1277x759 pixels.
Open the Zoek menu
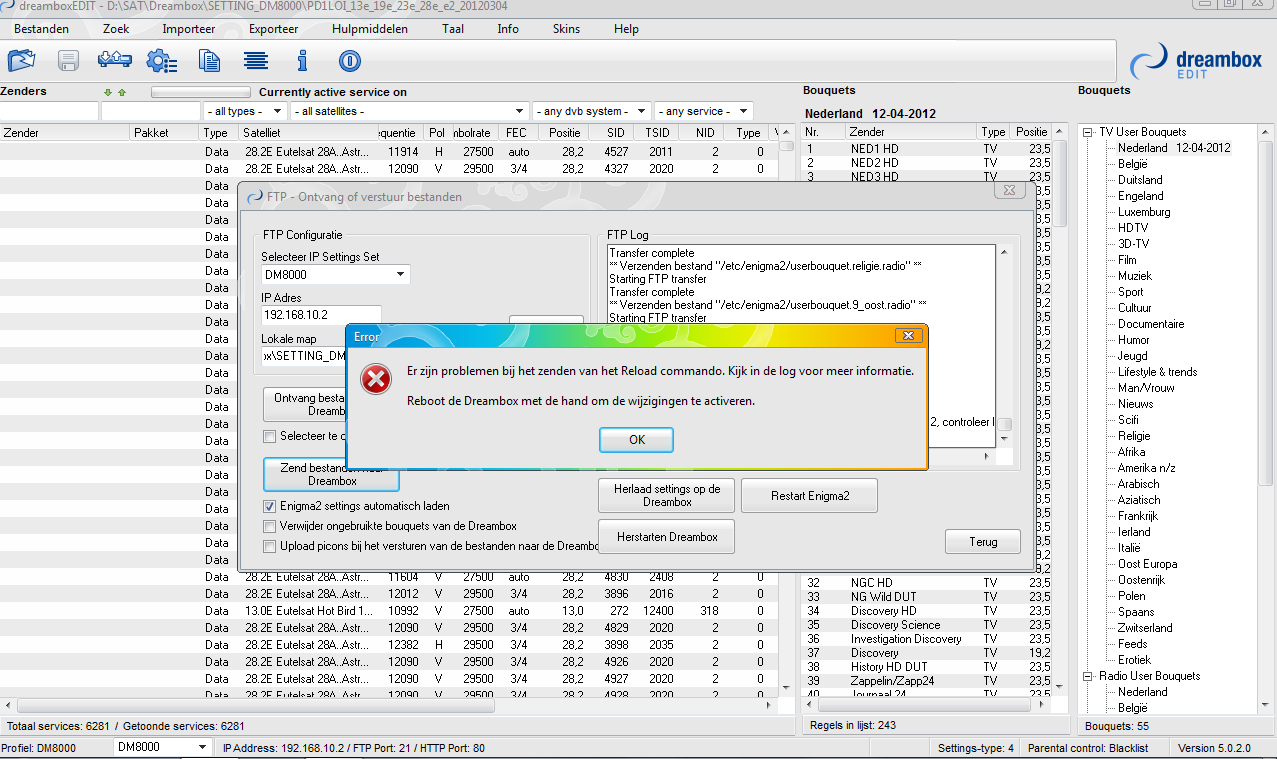point(116,29)
